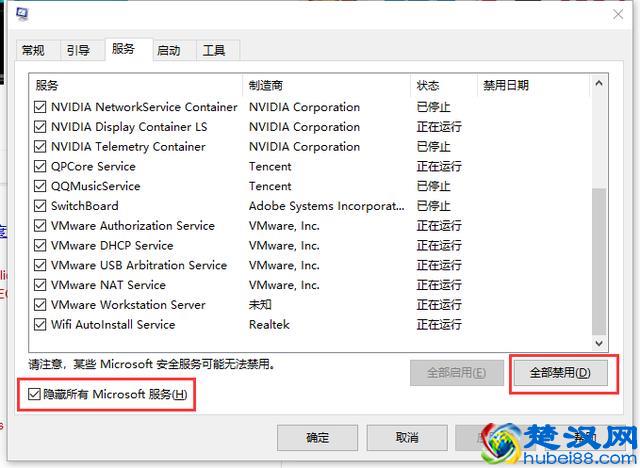
Task: Click the 禁用日期 column header
Action: point(533,85)
